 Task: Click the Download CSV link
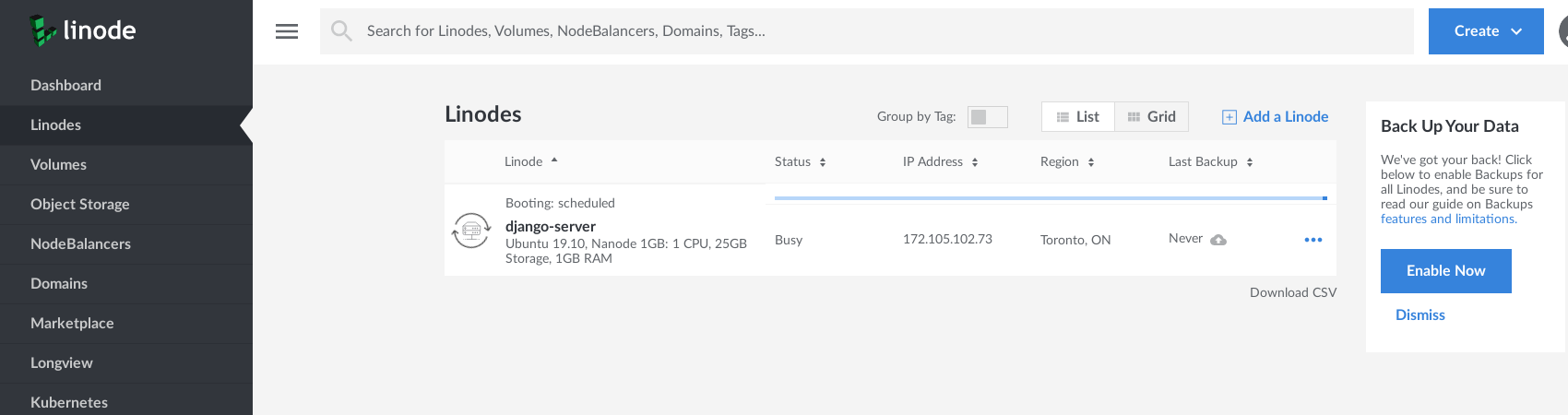pyautogui.click(x=1292, y=292)
